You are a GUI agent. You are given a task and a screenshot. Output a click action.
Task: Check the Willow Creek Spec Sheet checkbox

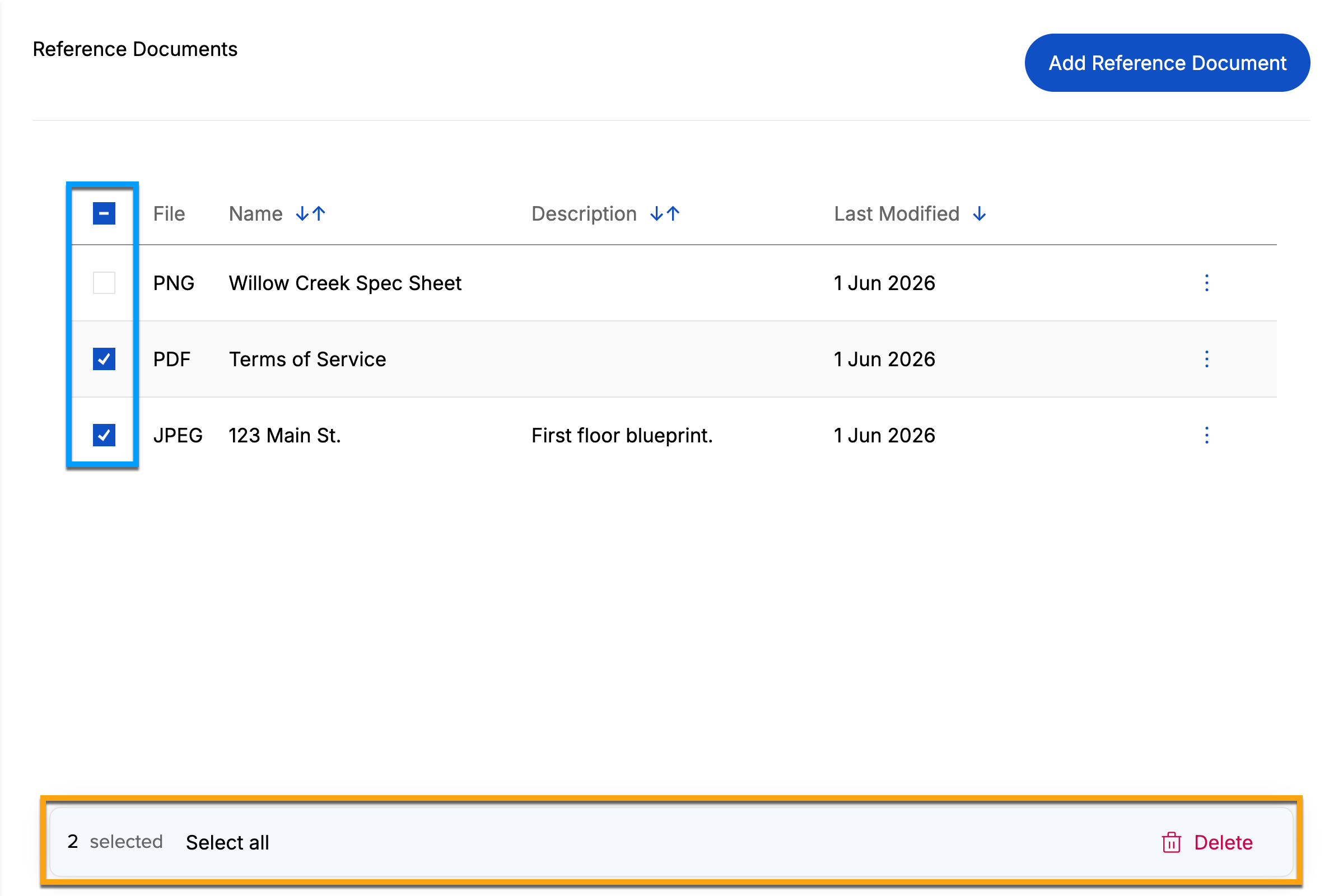[x=104, y=283]
